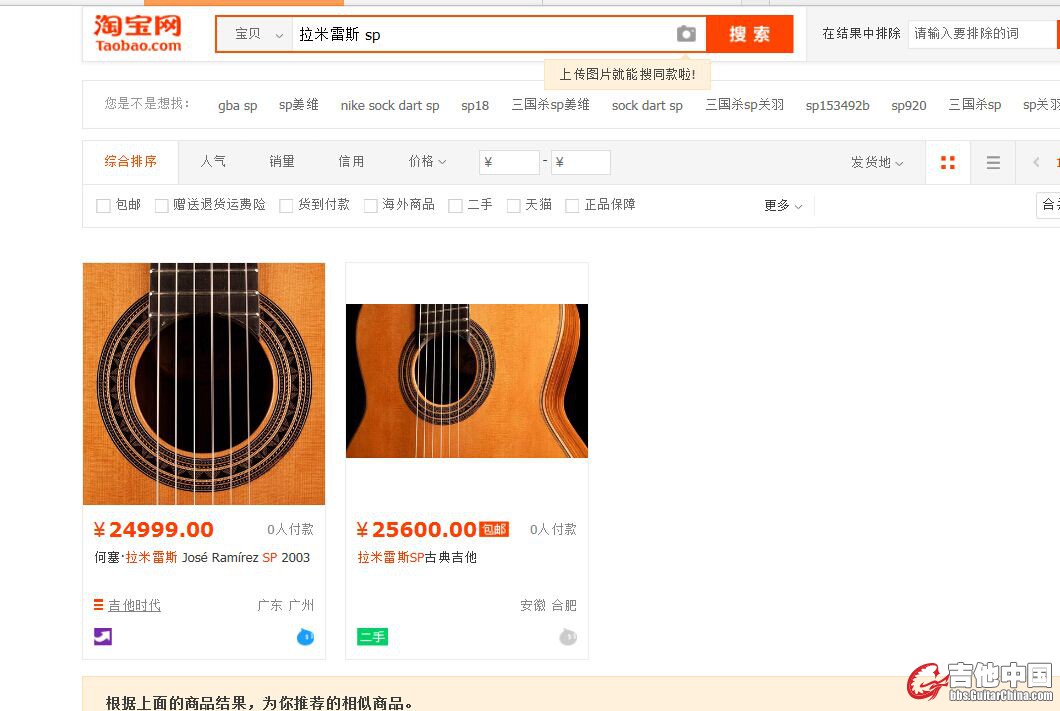Click the price ¥24999.00
The image size is (1060, 711).
click(153, 529)
